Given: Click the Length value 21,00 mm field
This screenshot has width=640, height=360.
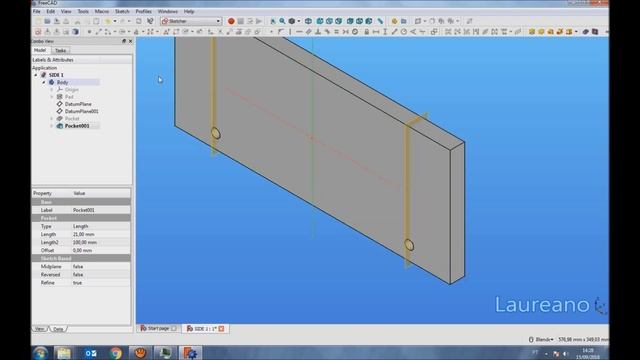Looking at the screenshot, I should tap(101, 234).
